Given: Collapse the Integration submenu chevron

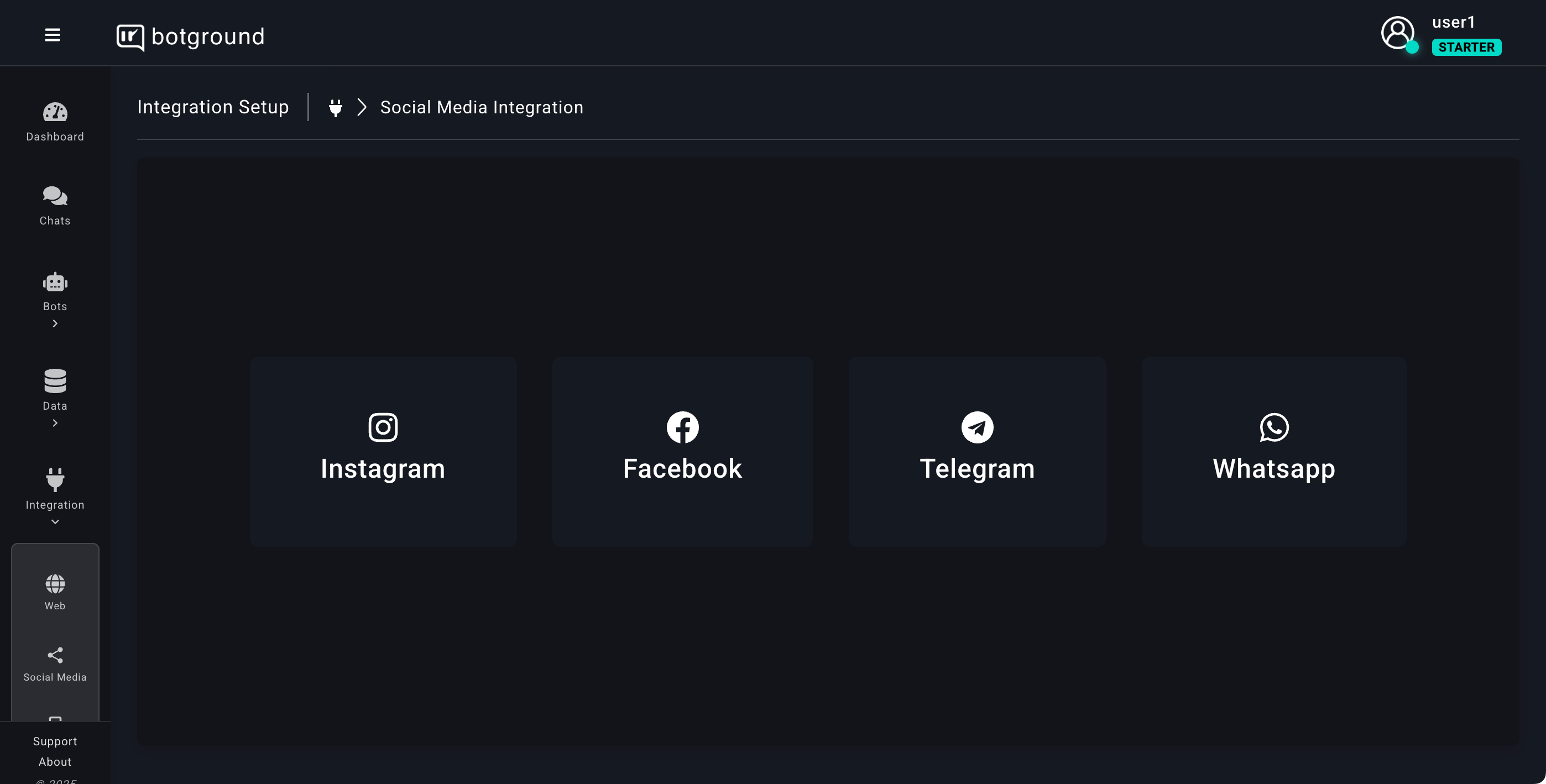Looking at the screenshot, I should 55,522.
